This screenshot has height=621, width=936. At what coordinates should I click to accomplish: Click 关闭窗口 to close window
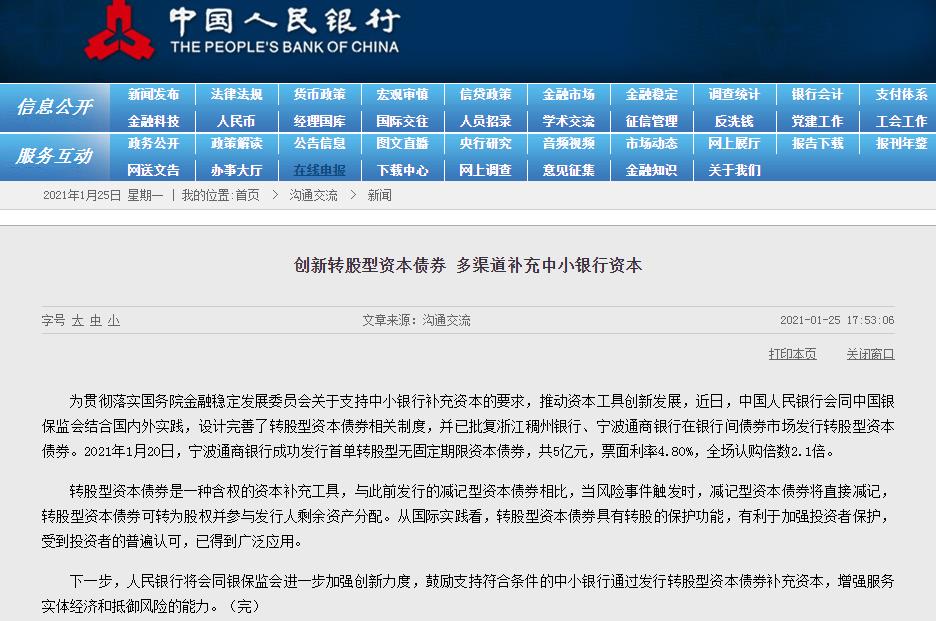pos(870,354)
